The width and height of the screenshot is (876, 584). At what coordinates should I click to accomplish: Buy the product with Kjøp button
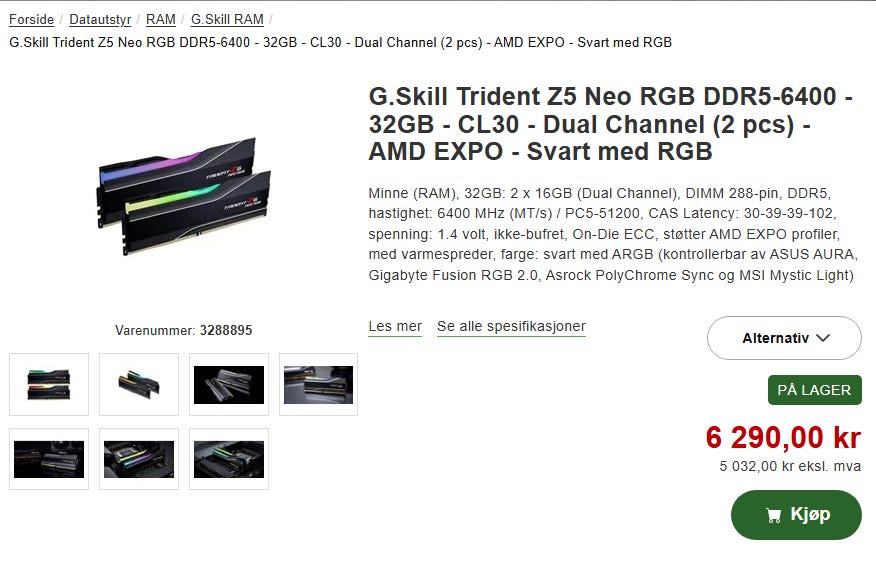click(x=796, y=515)
